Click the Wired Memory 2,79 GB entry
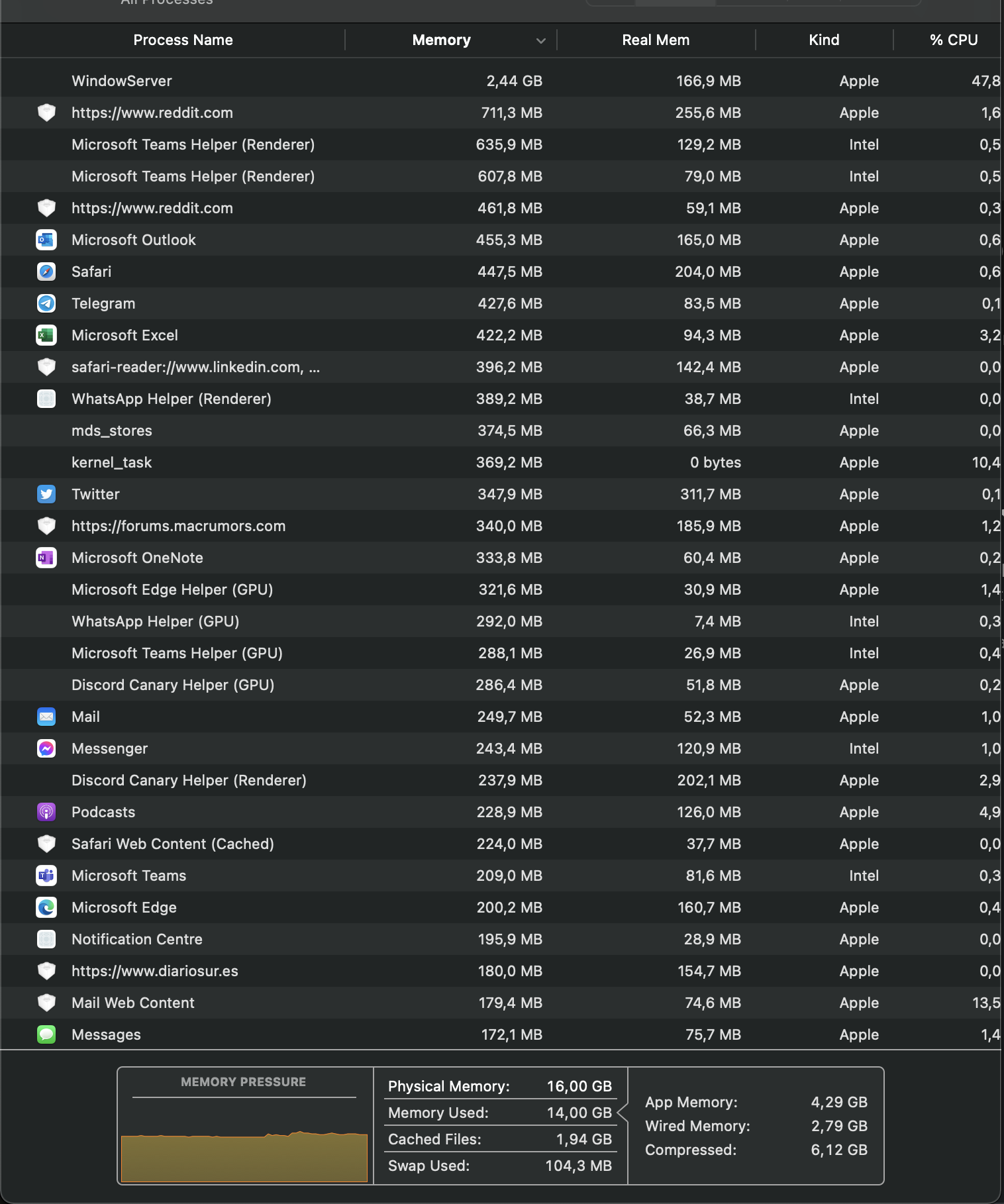This screenshot has height=1204, width=1004. [x=756, y=1126]
